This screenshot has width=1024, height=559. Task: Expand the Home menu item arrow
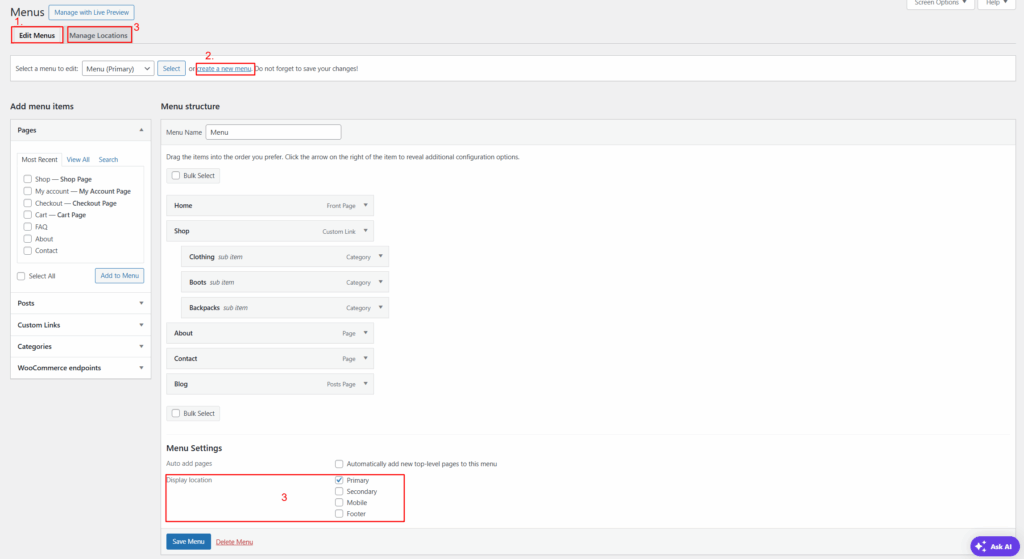coord(366,205)
